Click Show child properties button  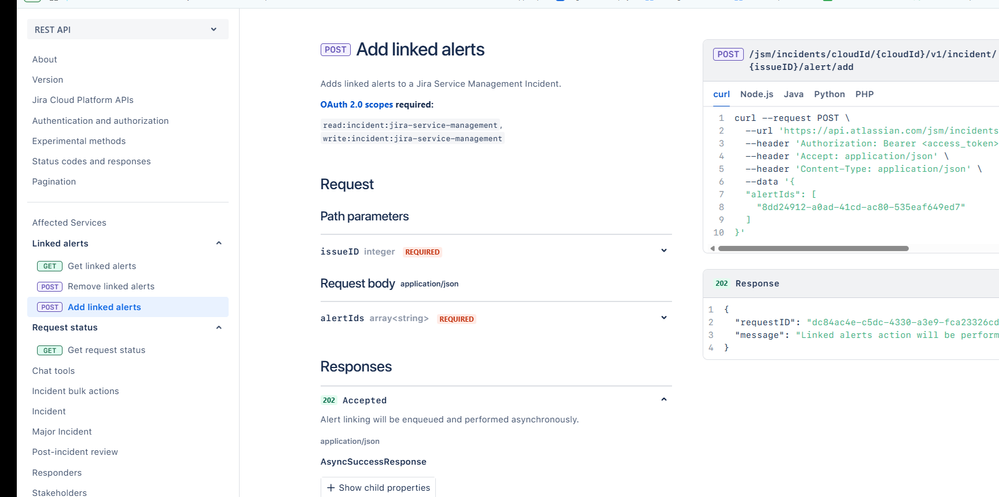point(378,487)
